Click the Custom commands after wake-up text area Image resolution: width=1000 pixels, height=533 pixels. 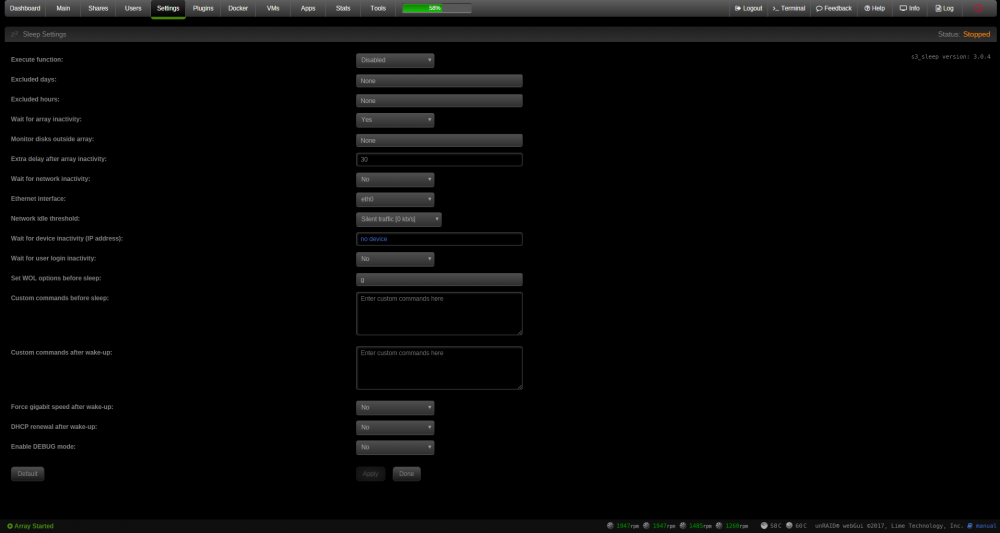pos(439,368)
